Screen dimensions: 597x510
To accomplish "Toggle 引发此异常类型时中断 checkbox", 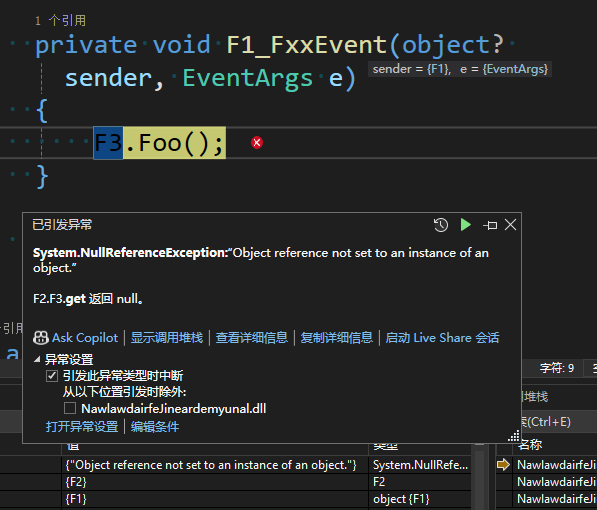I will [x=52, y=376].
